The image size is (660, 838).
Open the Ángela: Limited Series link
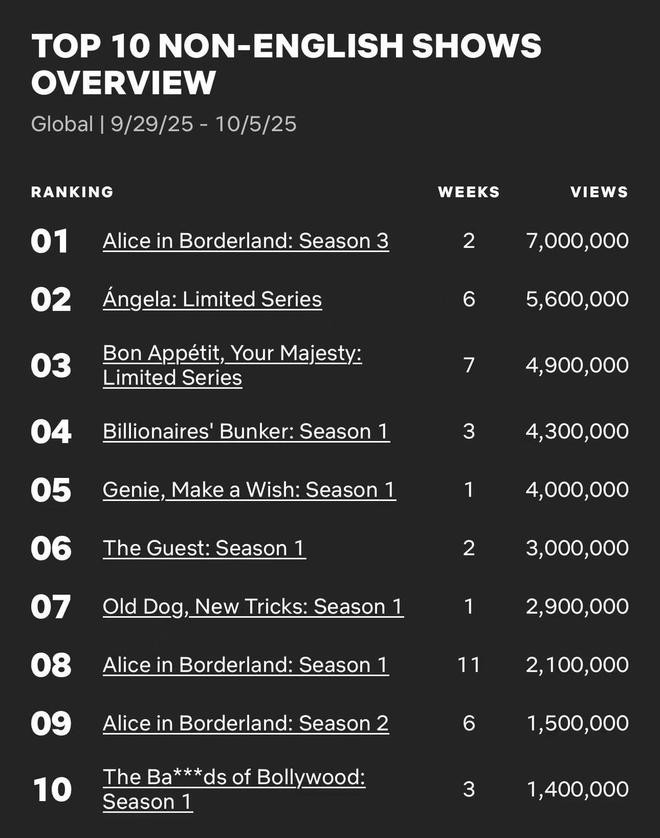212,299
